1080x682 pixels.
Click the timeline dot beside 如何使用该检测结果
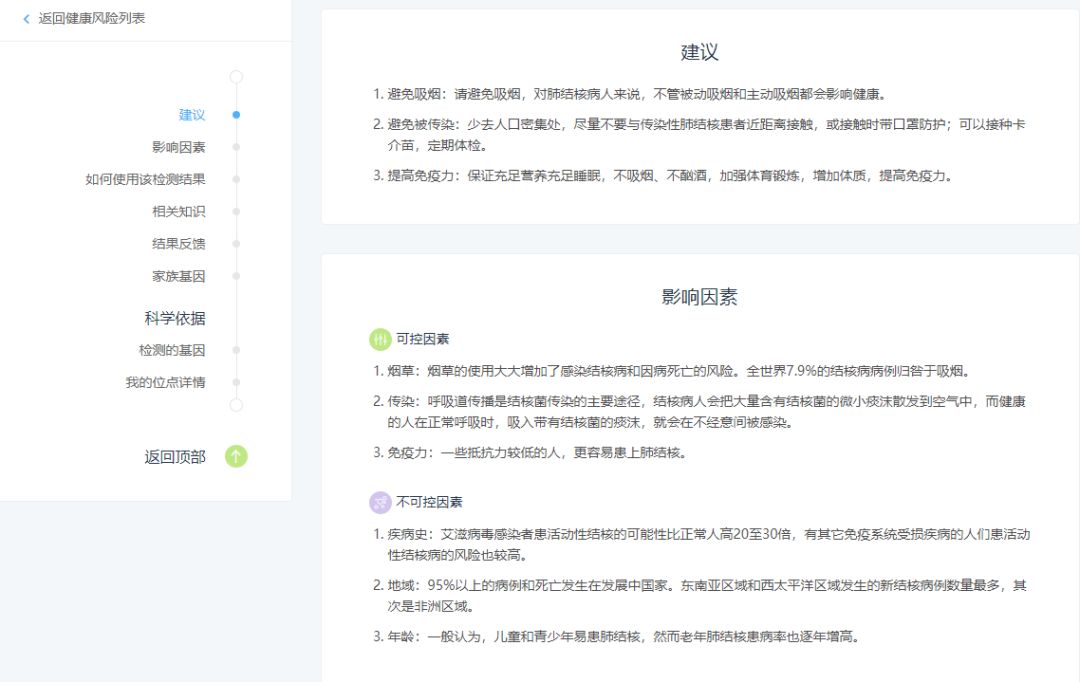tap(236, 179)
